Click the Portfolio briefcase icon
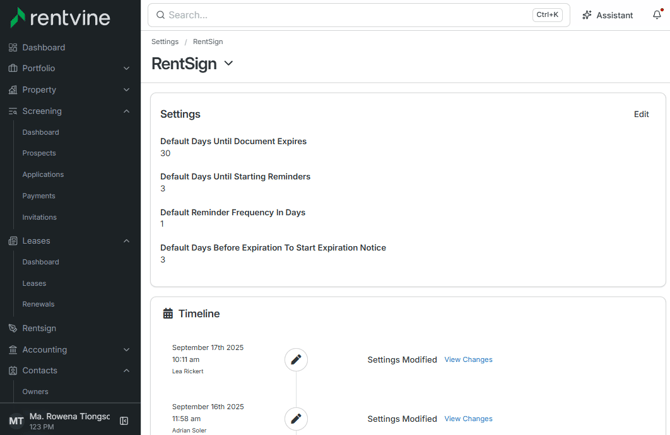 click(x=13, y=68)
